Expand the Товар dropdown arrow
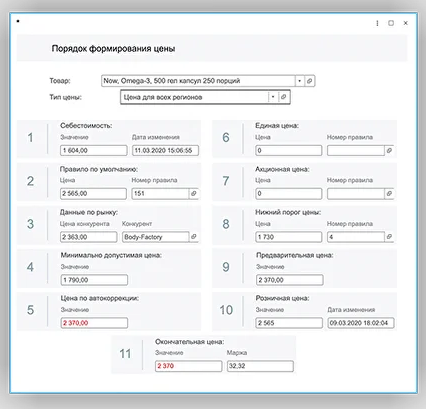Screen dimensions: 426x409 300,81
